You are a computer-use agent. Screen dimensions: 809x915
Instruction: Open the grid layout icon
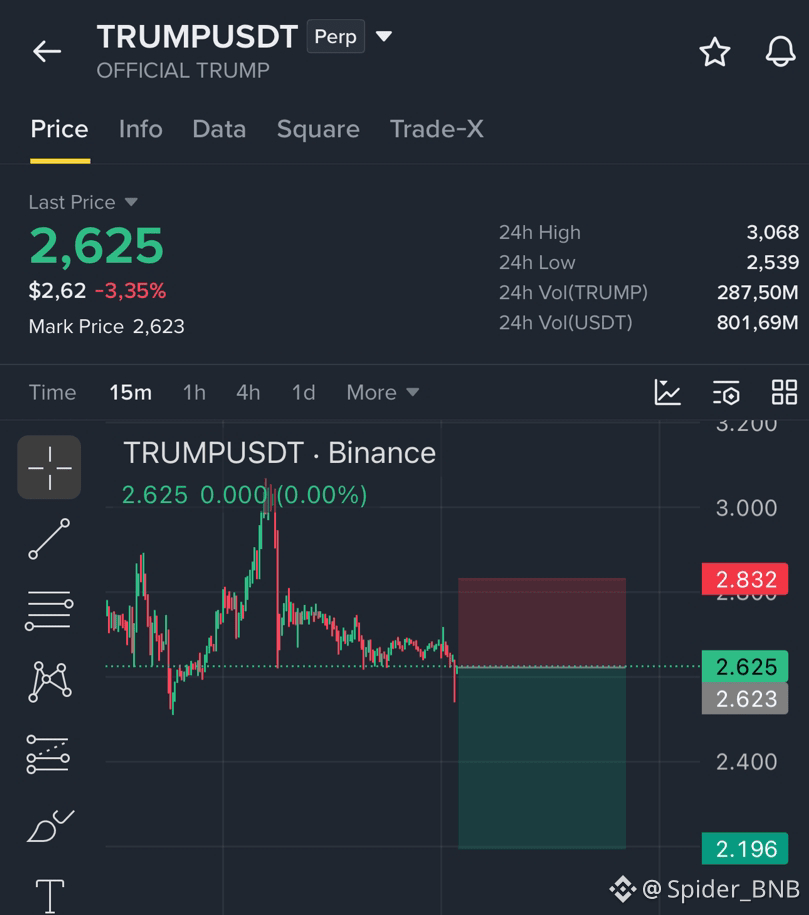tap(784, 392)
